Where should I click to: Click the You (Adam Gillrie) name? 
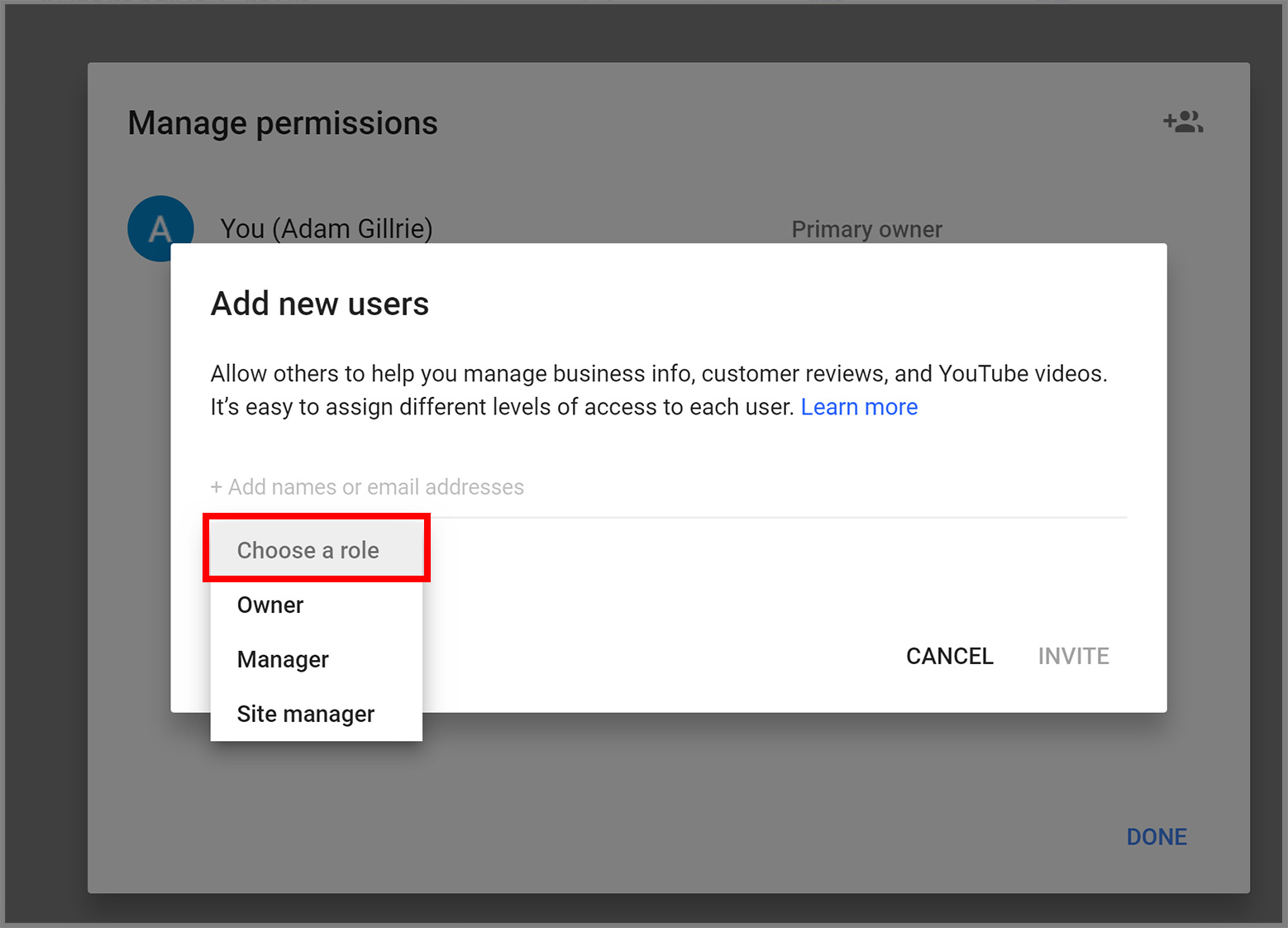coord(327,228)
